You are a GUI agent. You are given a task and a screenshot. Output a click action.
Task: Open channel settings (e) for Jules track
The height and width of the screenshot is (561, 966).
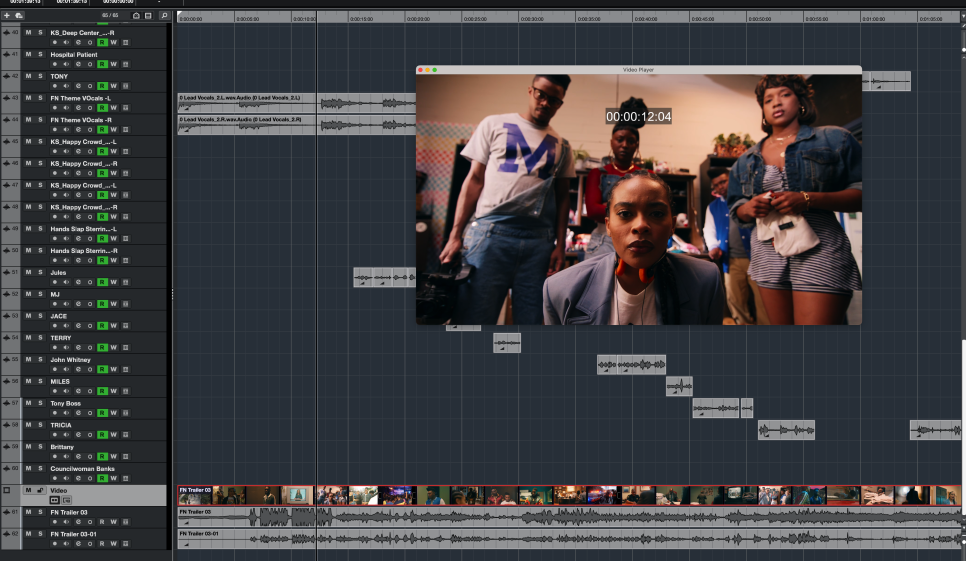78,282
